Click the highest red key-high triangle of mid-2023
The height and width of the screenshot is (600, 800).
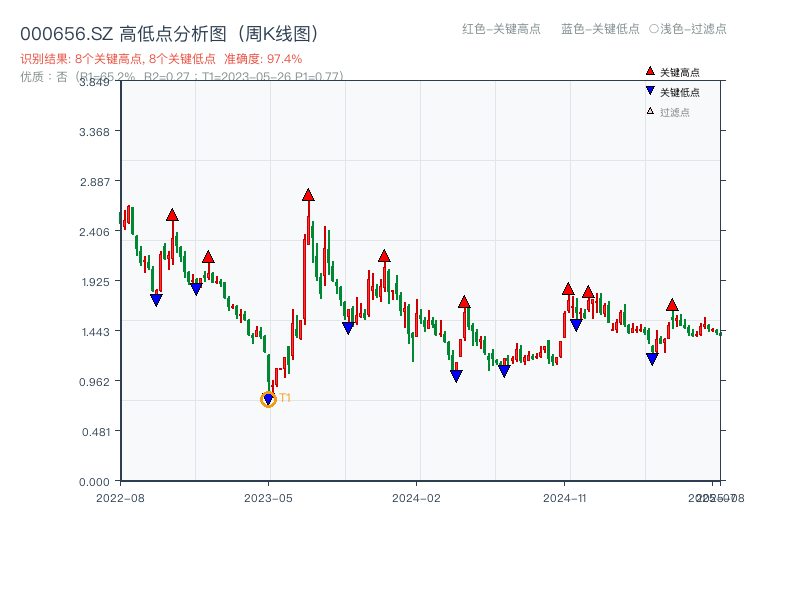point(308,195)
